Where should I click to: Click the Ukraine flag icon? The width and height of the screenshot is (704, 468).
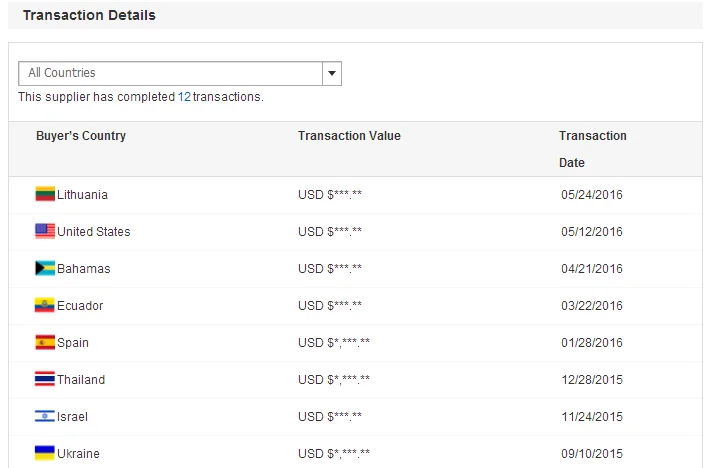[x=44, y=453]
